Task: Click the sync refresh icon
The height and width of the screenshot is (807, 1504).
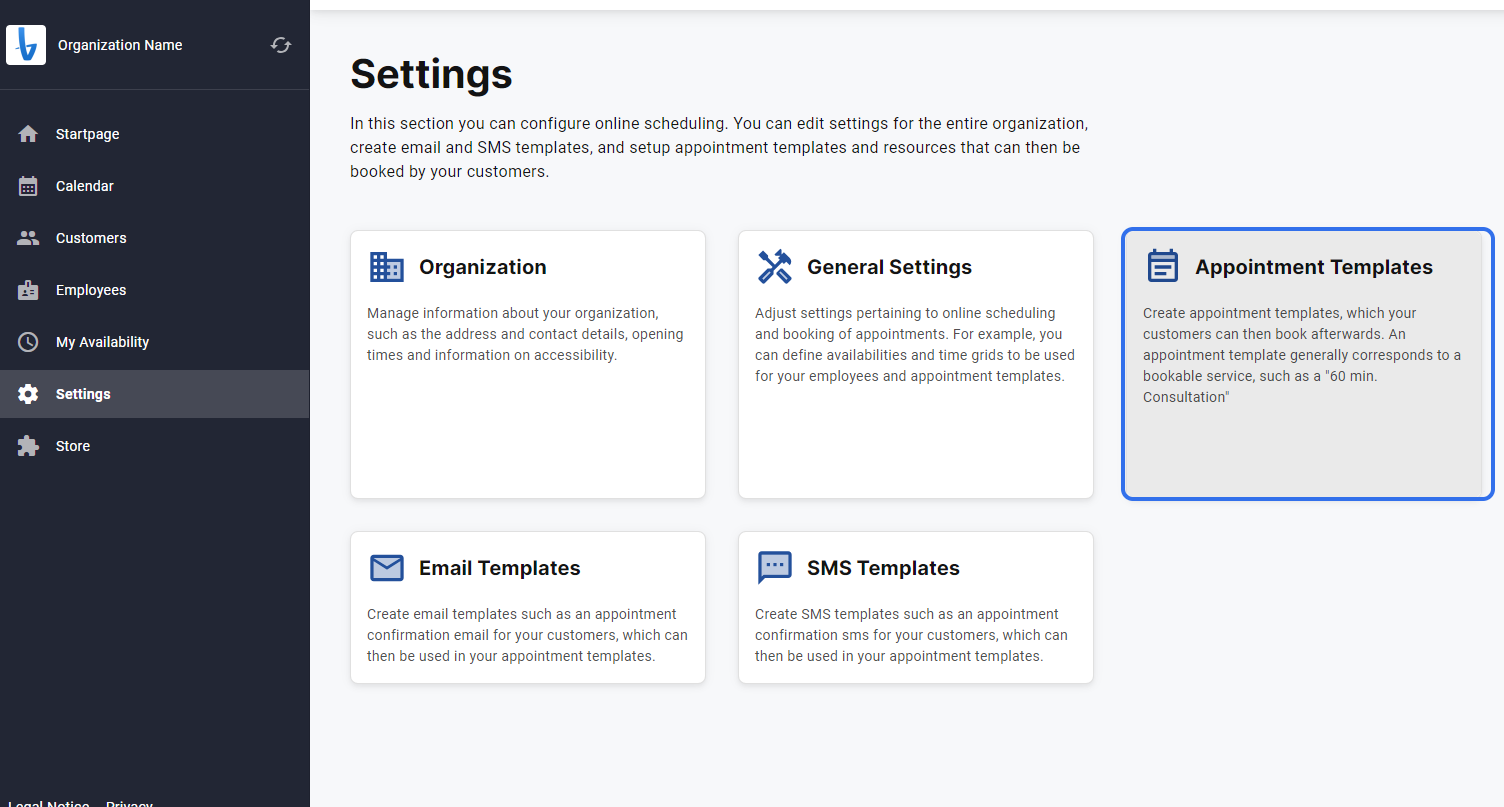Action: point(281,45)
